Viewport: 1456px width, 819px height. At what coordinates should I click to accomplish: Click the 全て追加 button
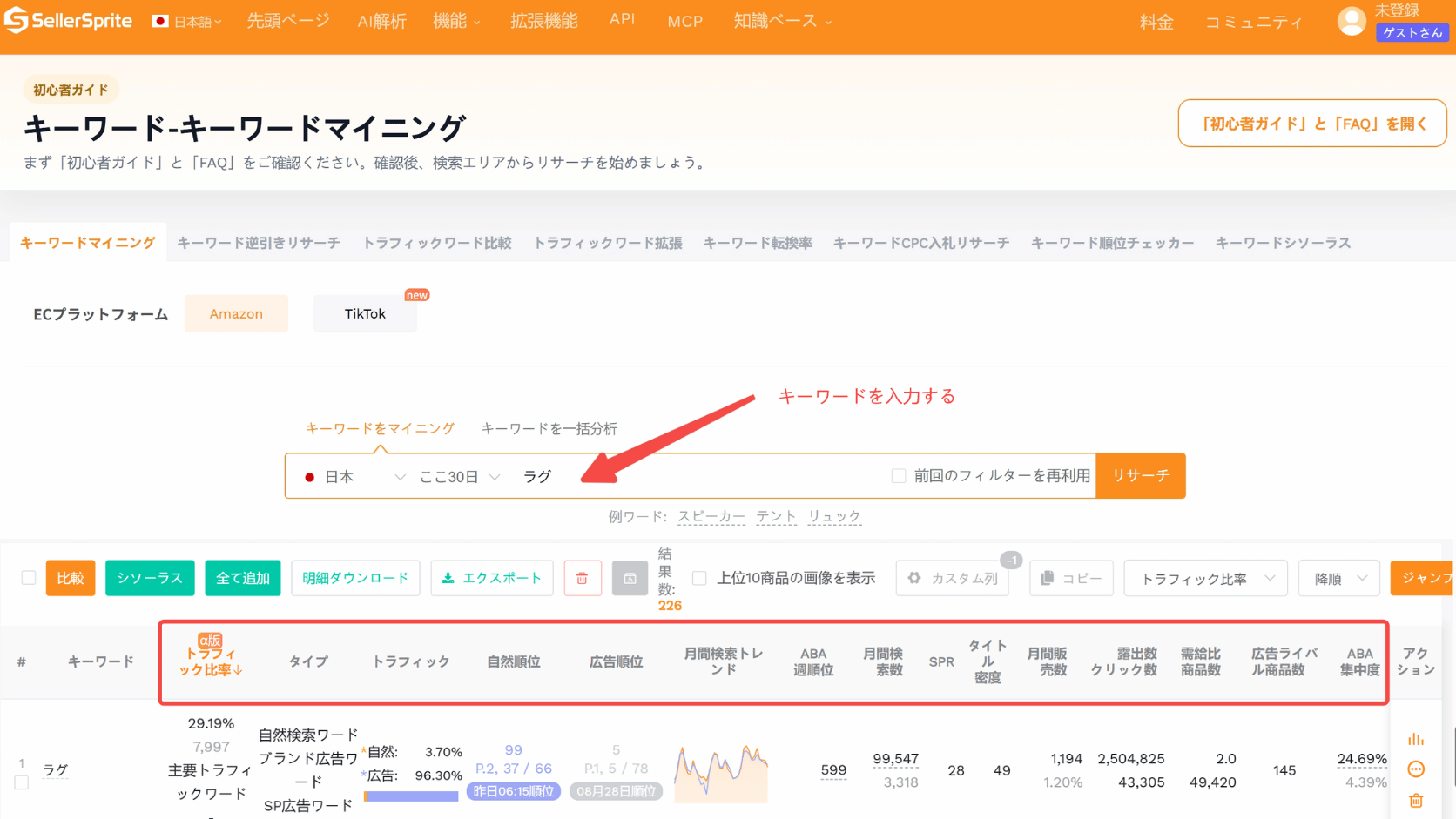pyautogui.click(x=243, y=578)
